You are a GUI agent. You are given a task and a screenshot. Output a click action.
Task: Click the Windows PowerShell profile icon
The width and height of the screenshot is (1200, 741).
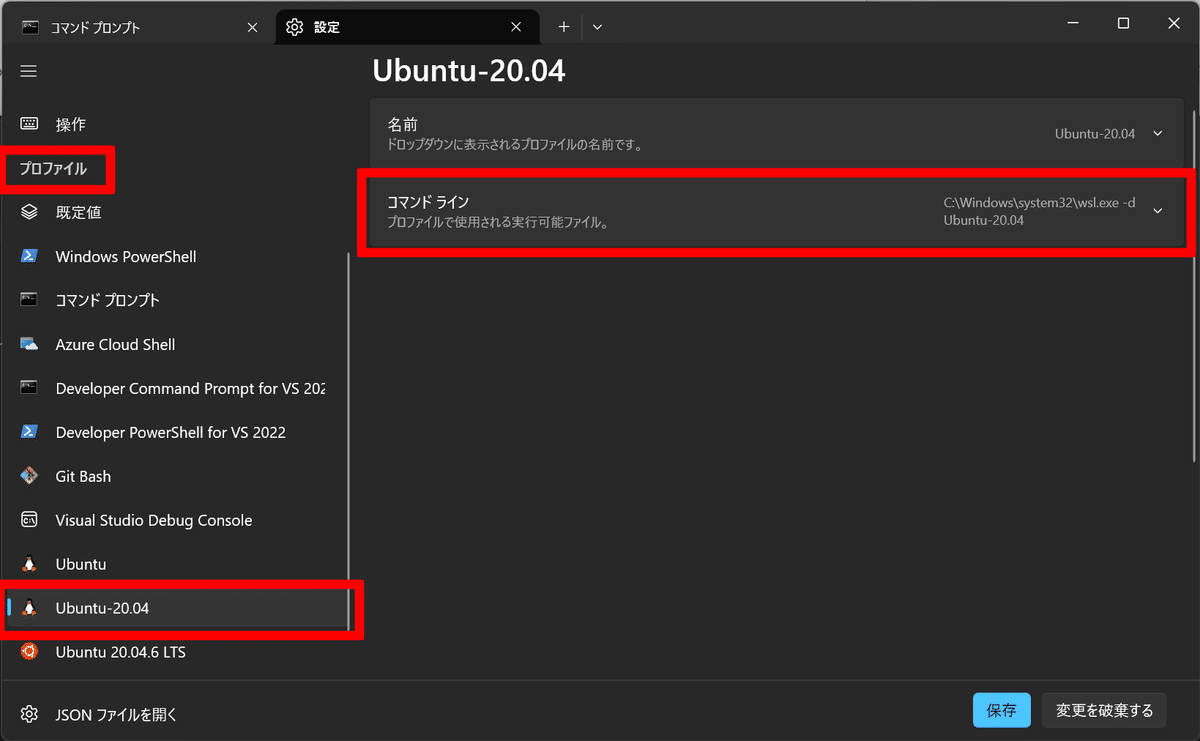pyautogui.click(x=29, y=256)
